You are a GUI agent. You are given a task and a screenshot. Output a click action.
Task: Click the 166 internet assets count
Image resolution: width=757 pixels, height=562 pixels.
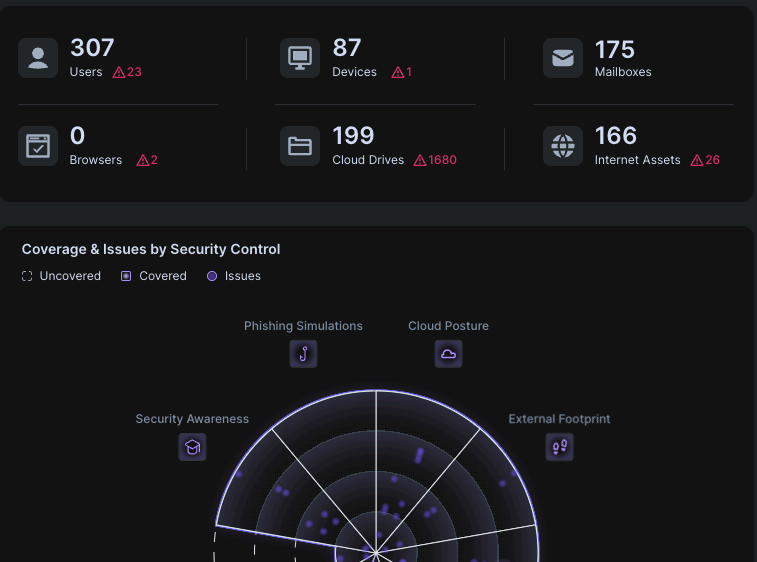[616, 136]
